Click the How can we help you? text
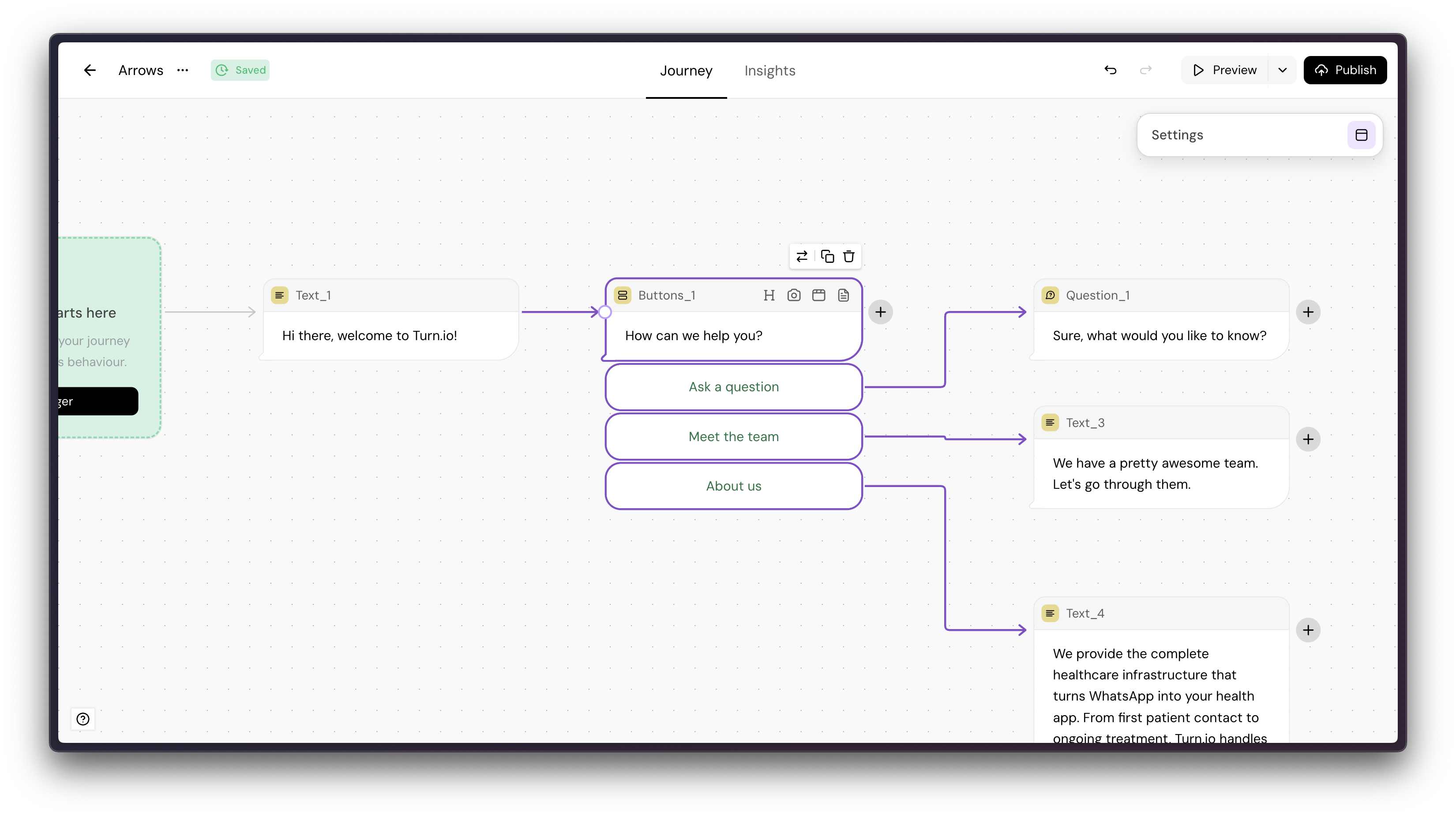This screenshot has height=817, width=1456. (694, 336)
